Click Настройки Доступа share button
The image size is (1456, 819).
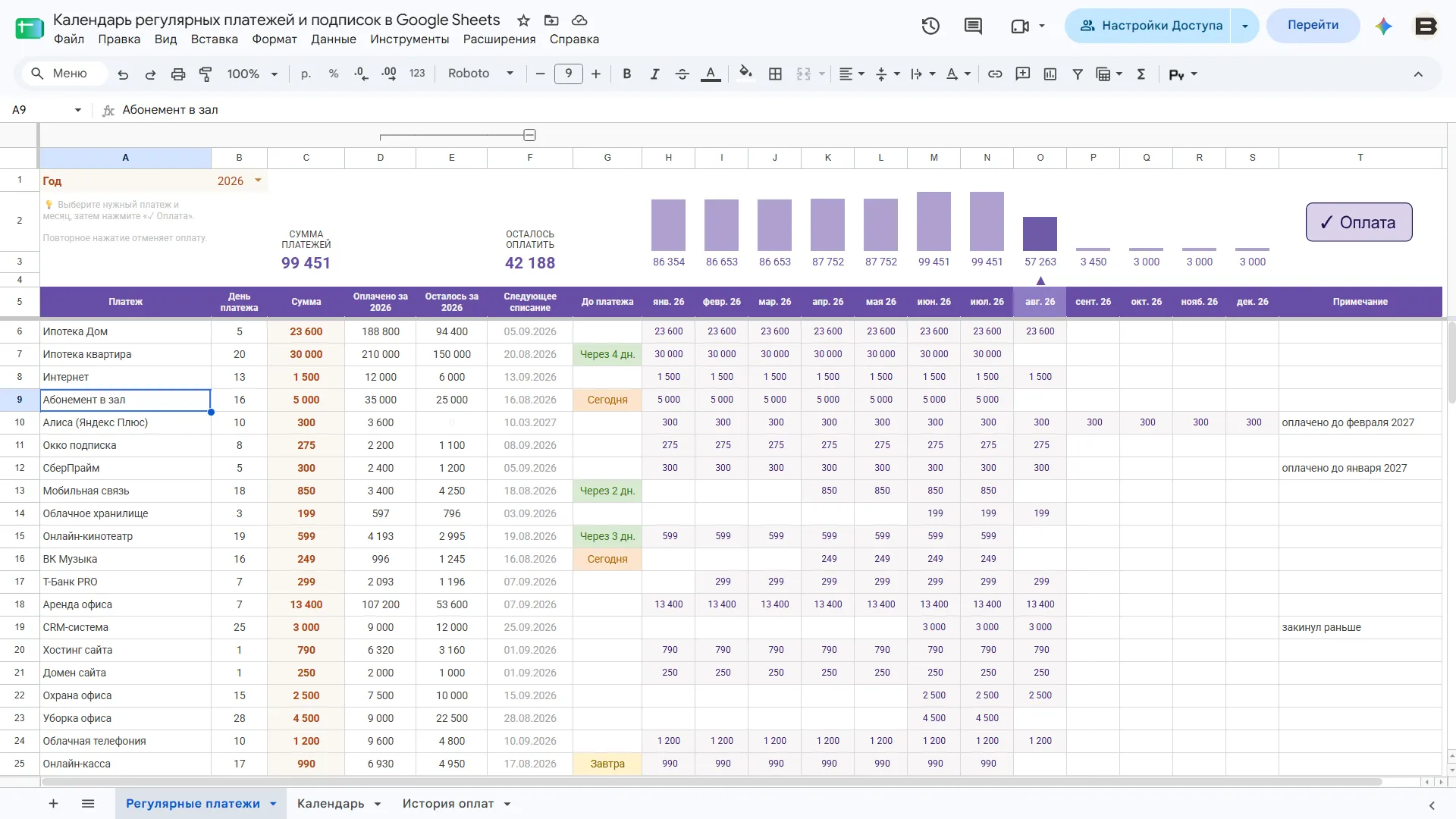coord(1148,26)
